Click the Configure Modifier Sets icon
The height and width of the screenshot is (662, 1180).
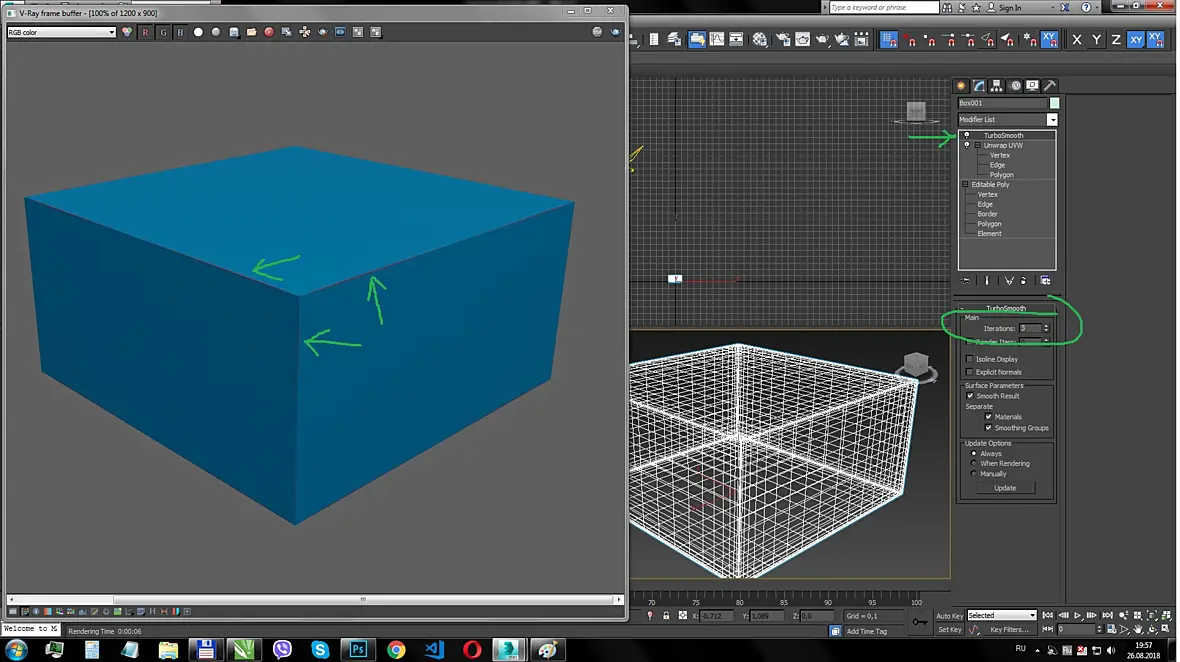coord(1045,281)
